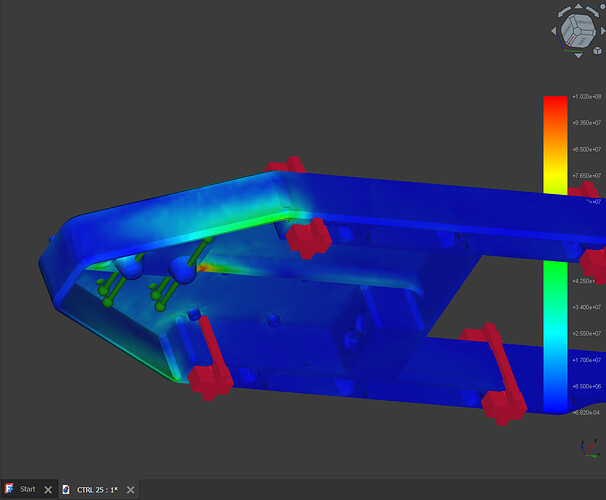606x500 pixels.
Task: Click the up arrow on the navigation cube
Action: (x=577, y=7)
